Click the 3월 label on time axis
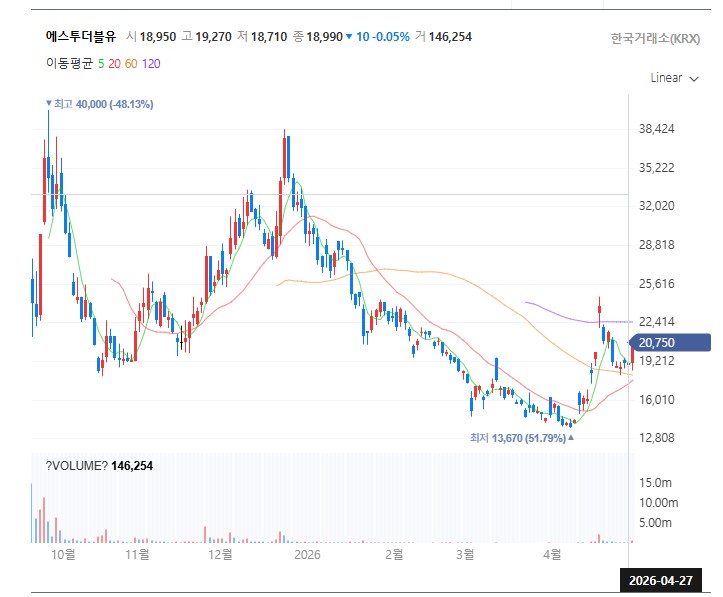723x597 pixels. 465,554
